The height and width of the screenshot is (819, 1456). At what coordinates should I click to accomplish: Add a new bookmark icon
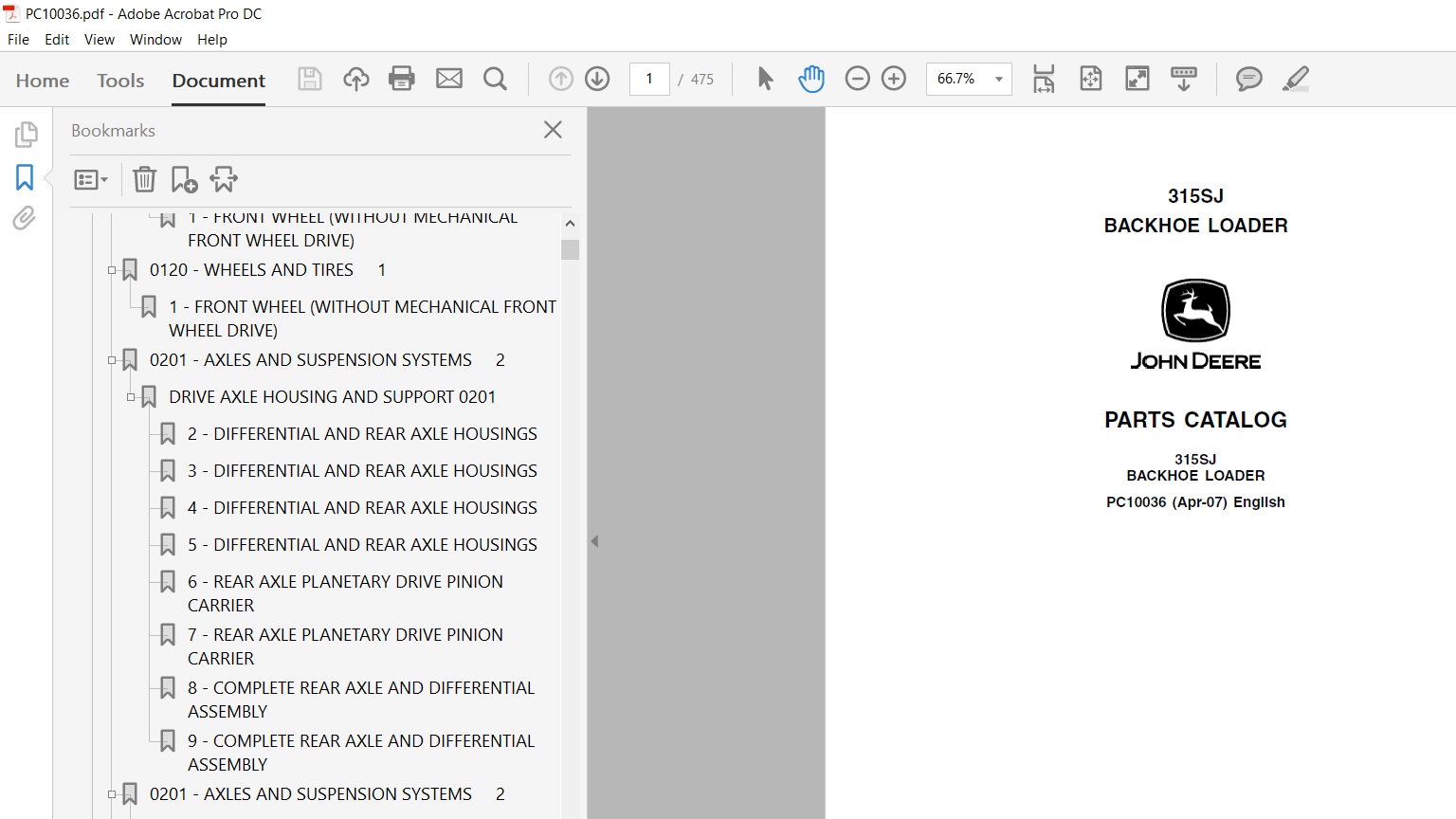pos(184,179)
